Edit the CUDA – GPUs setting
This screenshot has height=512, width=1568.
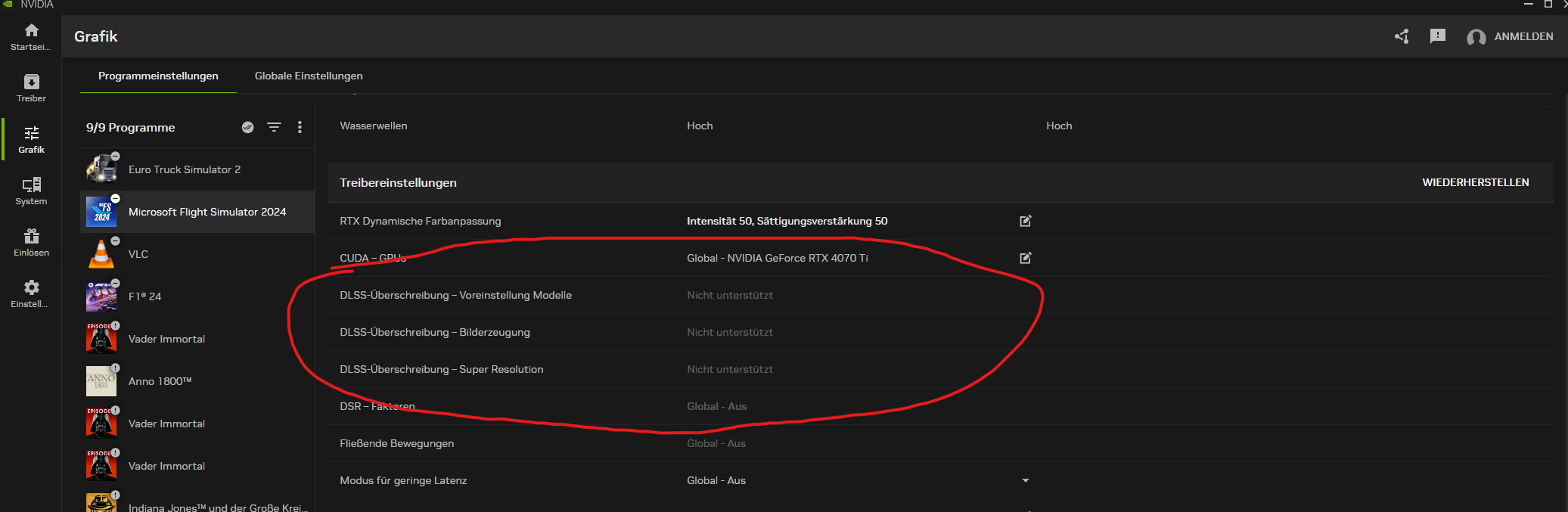click(1026, 258)
